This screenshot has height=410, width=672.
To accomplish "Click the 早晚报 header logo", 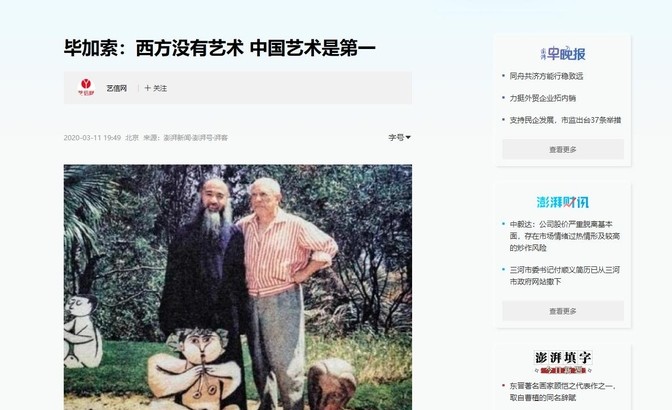I will [x=563, y=54].
